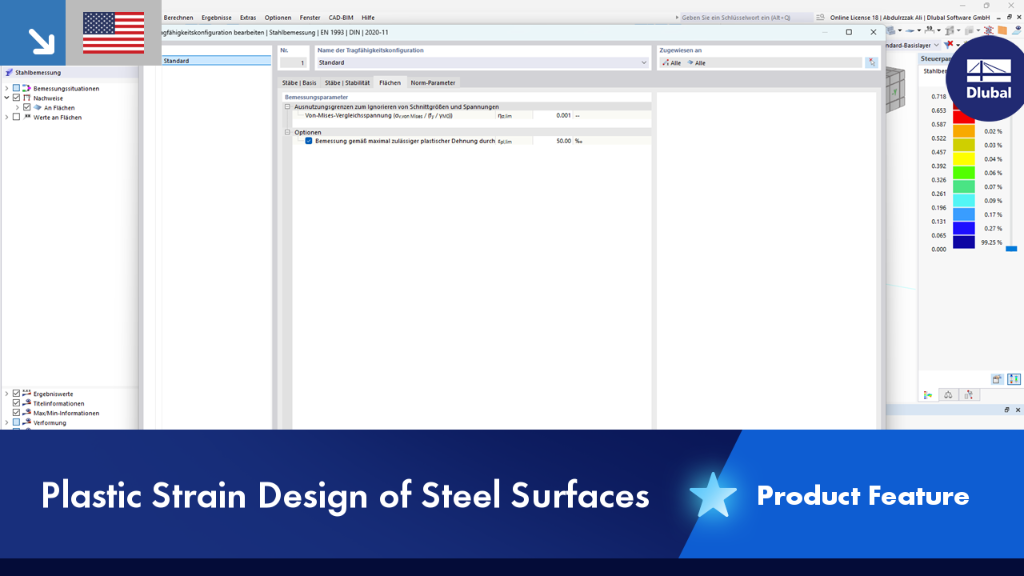Image resolution: width=1024 pixels, height=576 pixels.
Task: Expand the Ergebniswerte tree node
Action: pos(7,394)
